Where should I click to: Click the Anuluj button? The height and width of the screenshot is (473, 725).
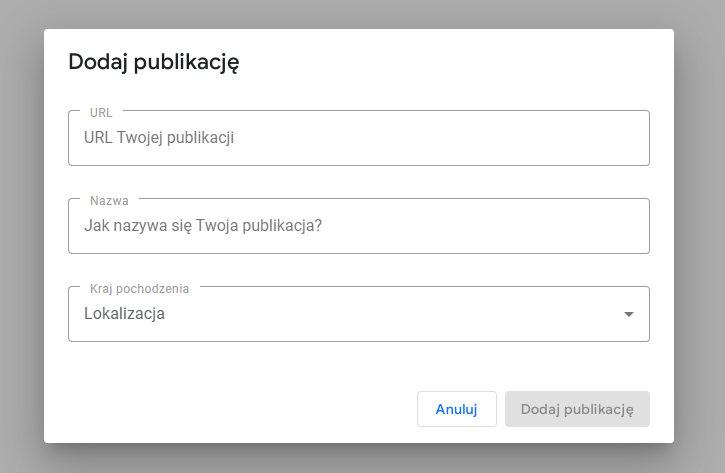point(457,409)
